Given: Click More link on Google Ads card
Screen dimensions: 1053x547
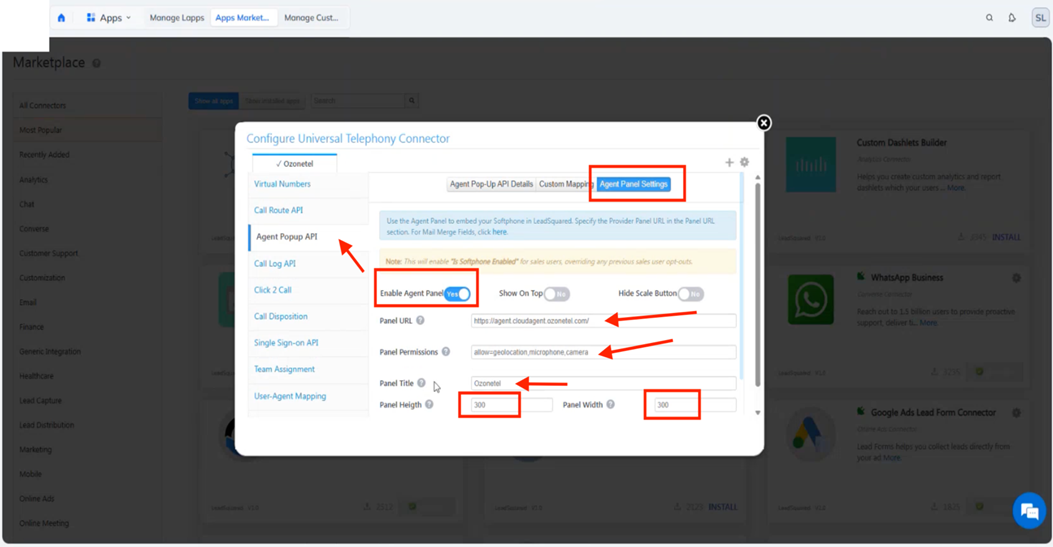Looking at the screenshot, I should [x=892, y=458].
